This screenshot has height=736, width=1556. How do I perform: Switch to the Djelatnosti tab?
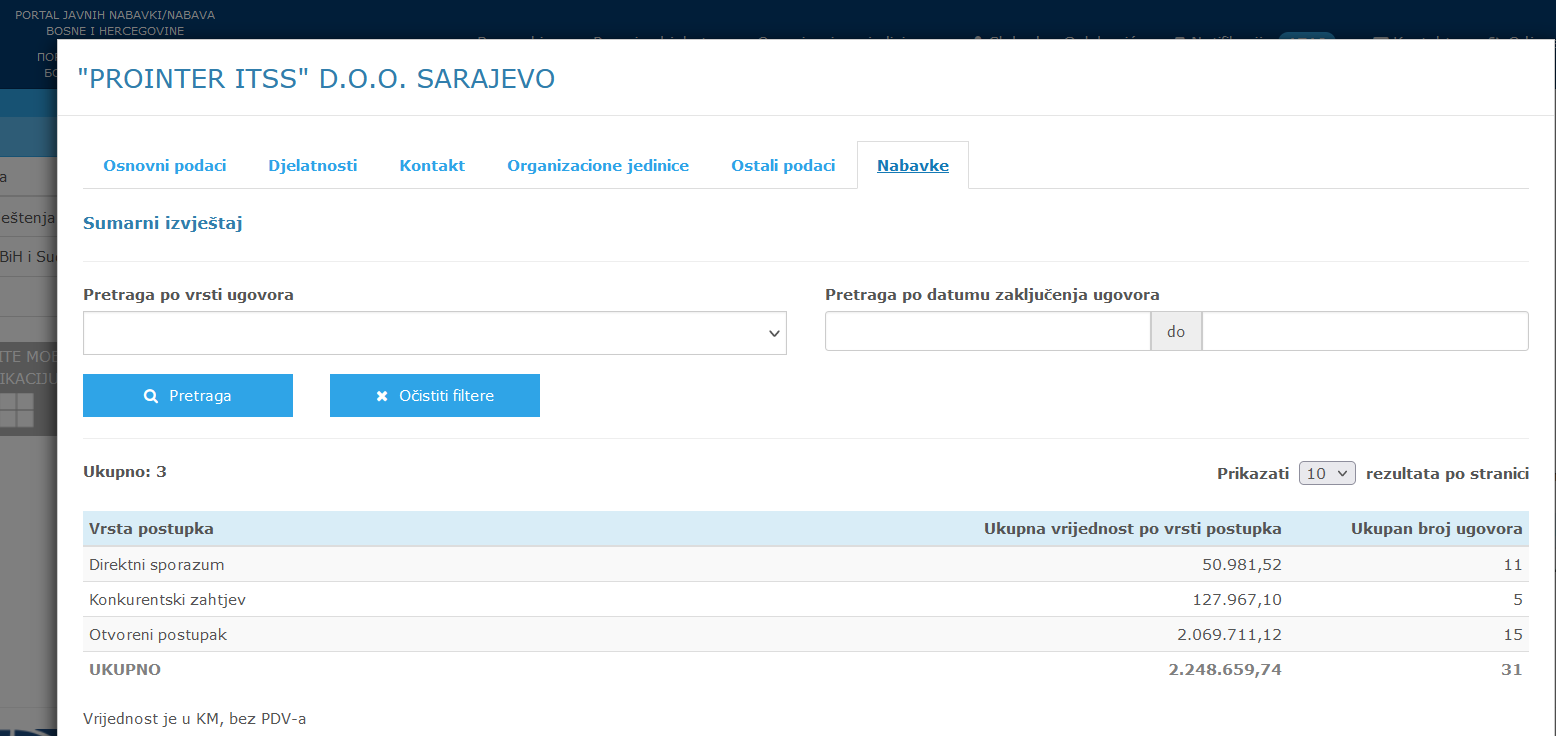[x=313, y=165]
